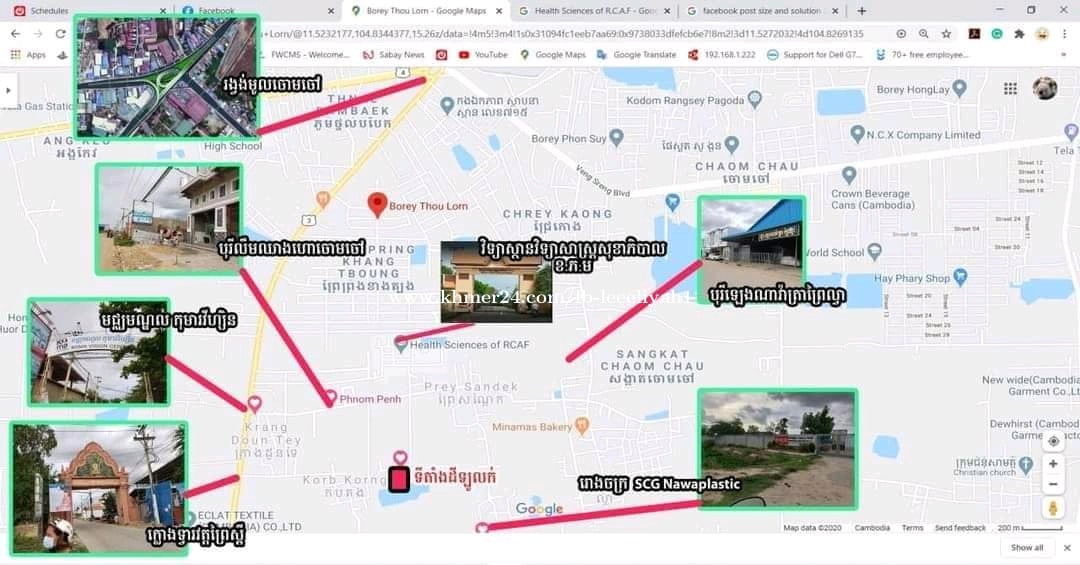Click the Google account profile avatar
This screenshot has height=565, width=1080.
(1045, 88)
